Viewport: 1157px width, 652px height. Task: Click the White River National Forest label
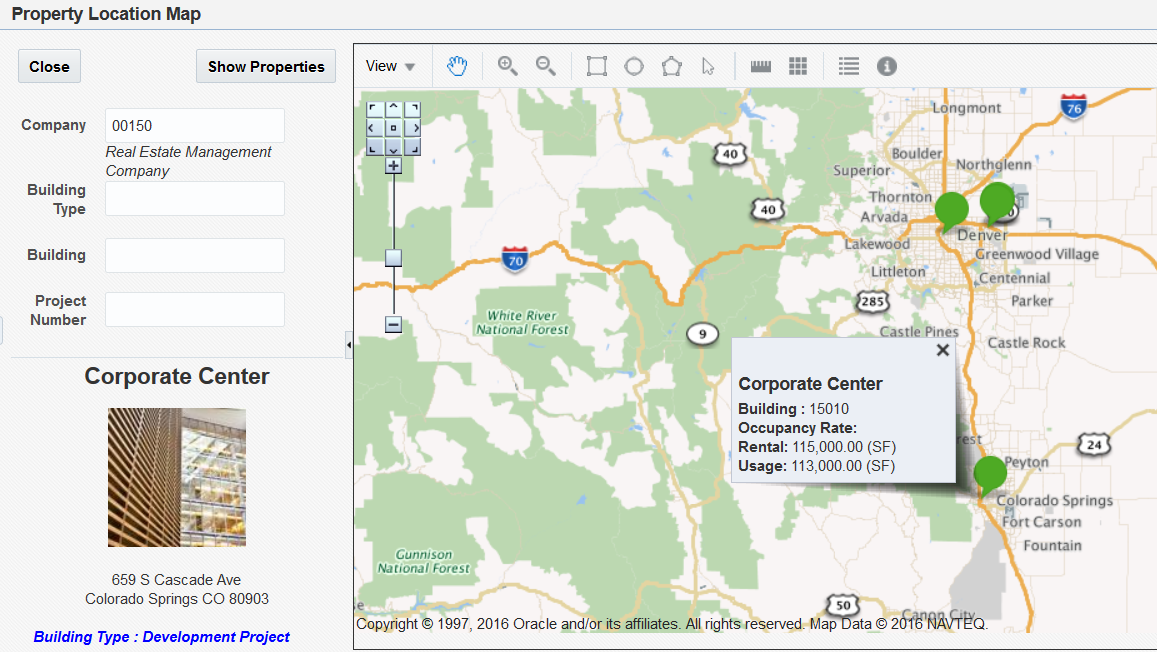coord(522,322)
